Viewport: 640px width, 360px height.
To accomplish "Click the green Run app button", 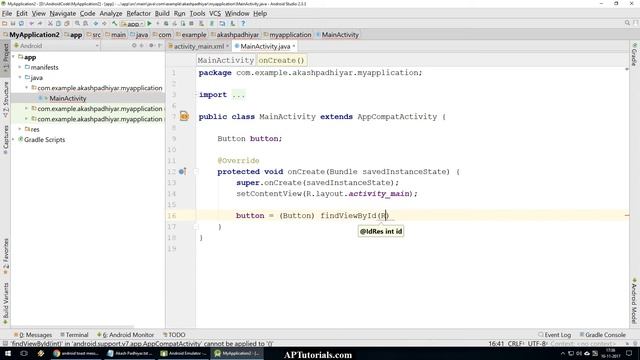I will (149, 24).
